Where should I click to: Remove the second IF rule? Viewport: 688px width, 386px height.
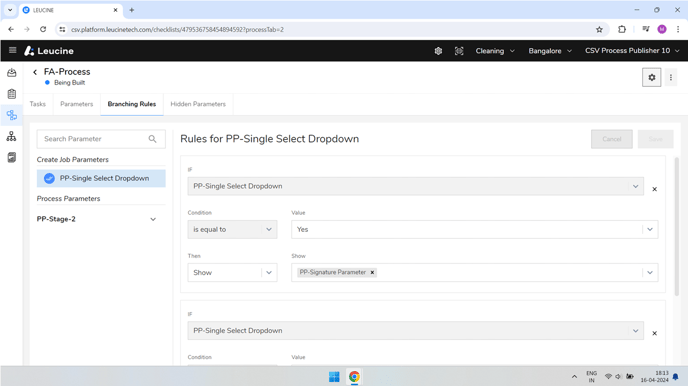[654, 333]
